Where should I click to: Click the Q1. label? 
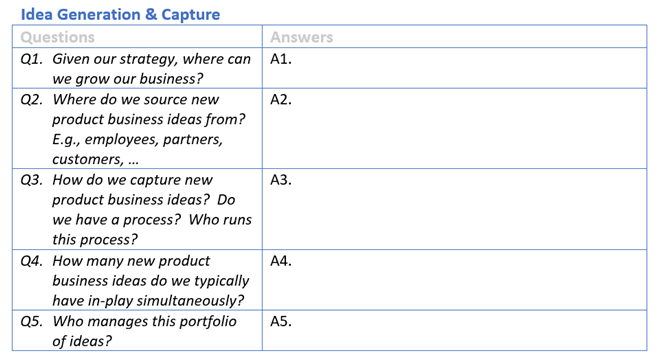coord(32,59)
